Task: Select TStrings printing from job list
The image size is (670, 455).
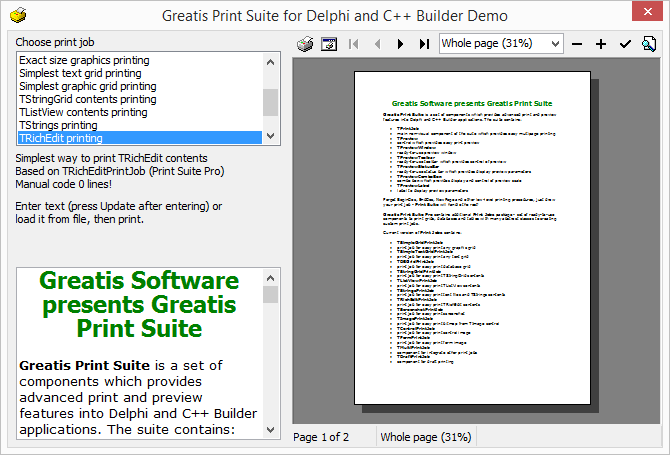Action: click(138, 125)
